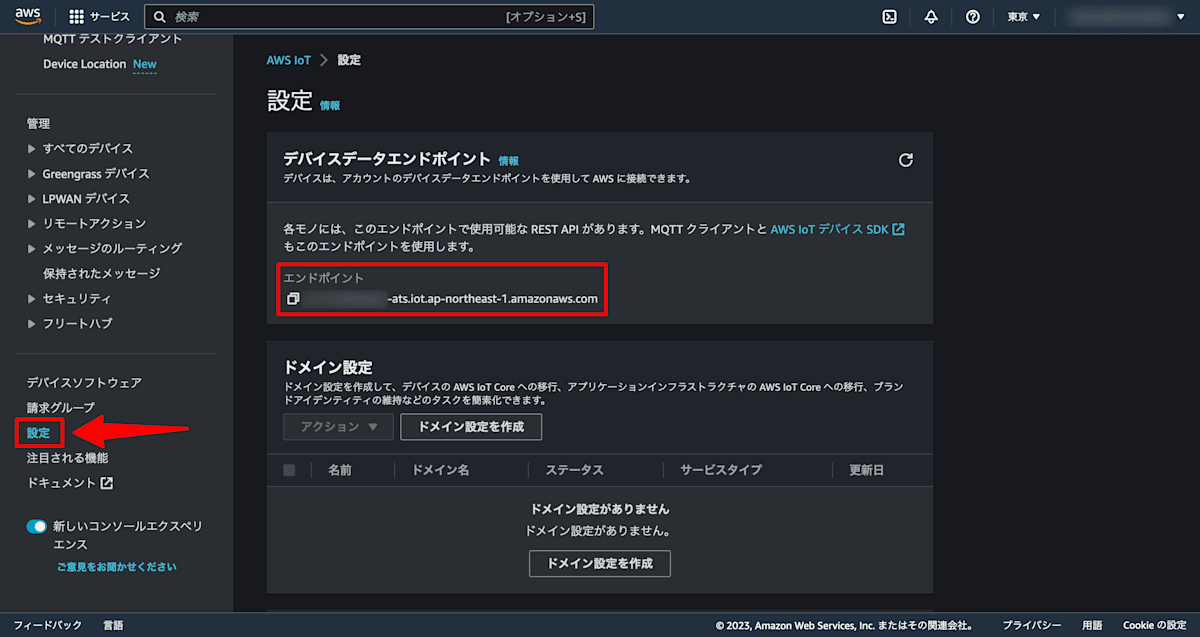Sort by ドメイン名 column header

pyautogui.click(x=441, y=470)
